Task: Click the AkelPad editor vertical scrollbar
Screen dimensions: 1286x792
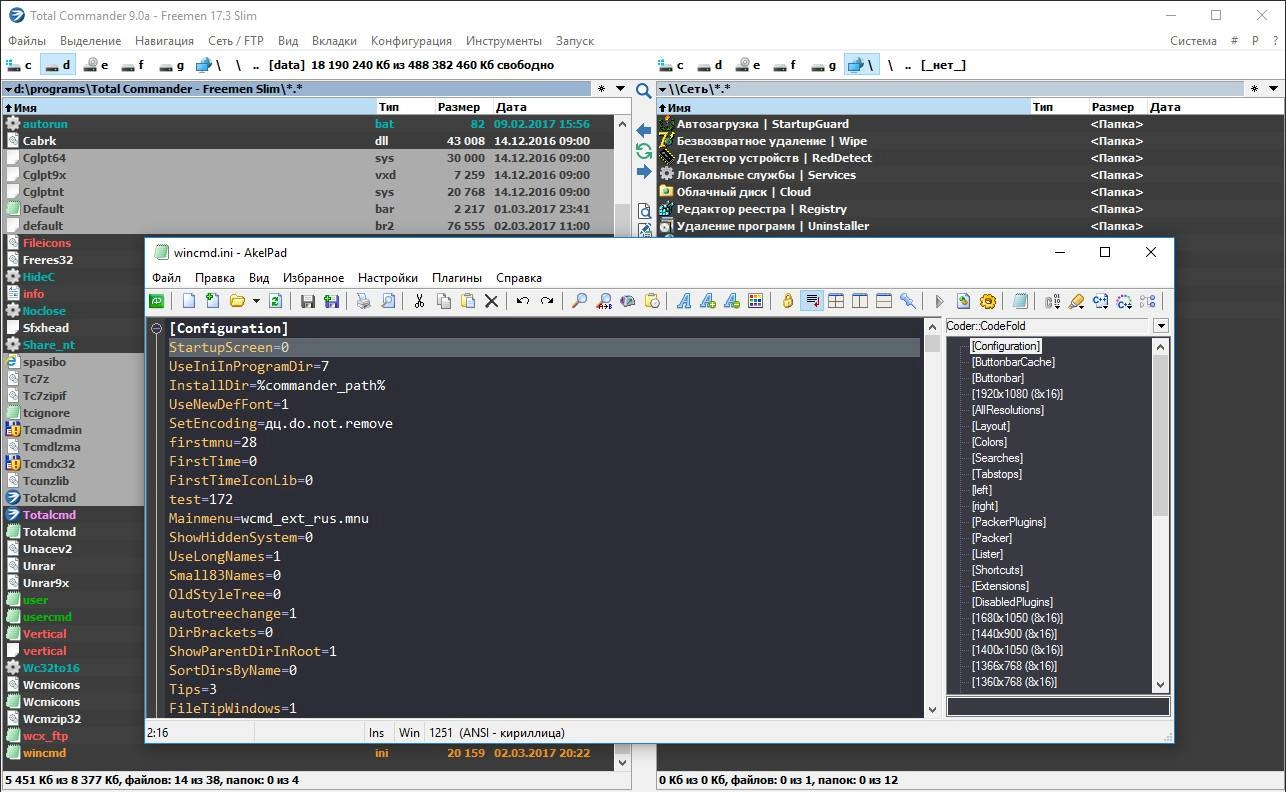Action: coord(933,516)
